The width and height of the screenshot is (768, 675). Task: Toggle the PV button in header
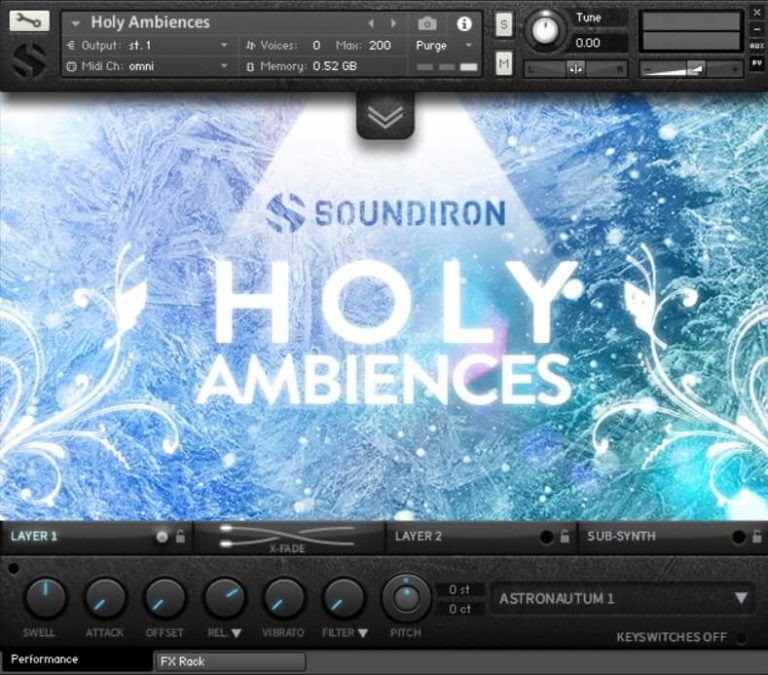(757, 63)
